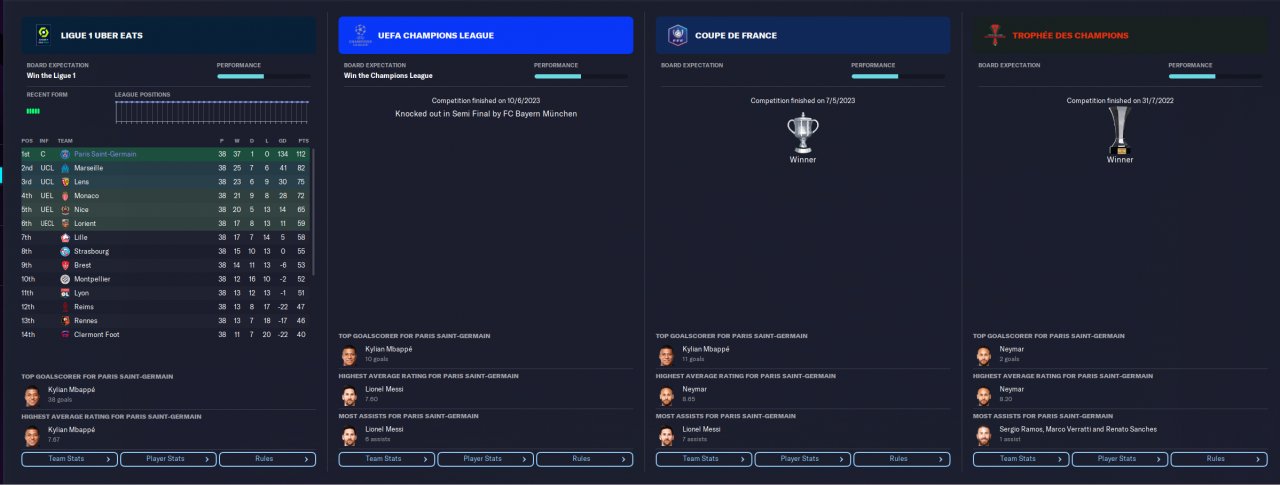This screenshot has height=485, width=1280.
Task: Select the Paris Saint-Germain row in league table
Action: click(x=164, y=154)
